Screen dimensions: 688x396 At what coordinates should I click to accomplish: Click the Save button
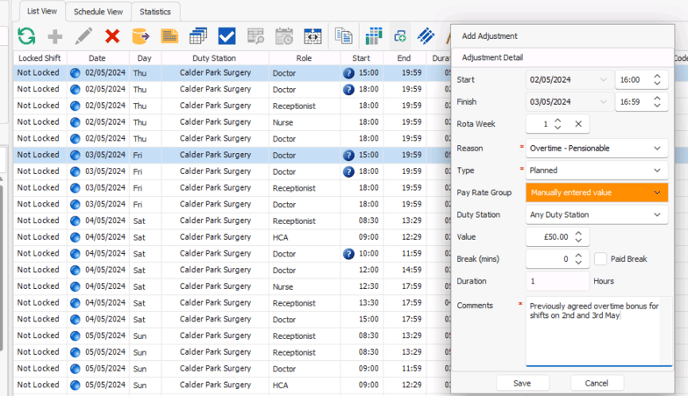[522, 383]
